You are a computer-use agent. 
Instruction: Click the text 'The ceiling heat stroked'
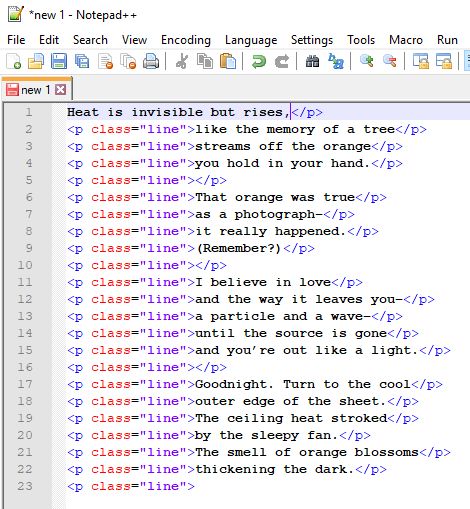pyautogui.click(x=291, y=418)
